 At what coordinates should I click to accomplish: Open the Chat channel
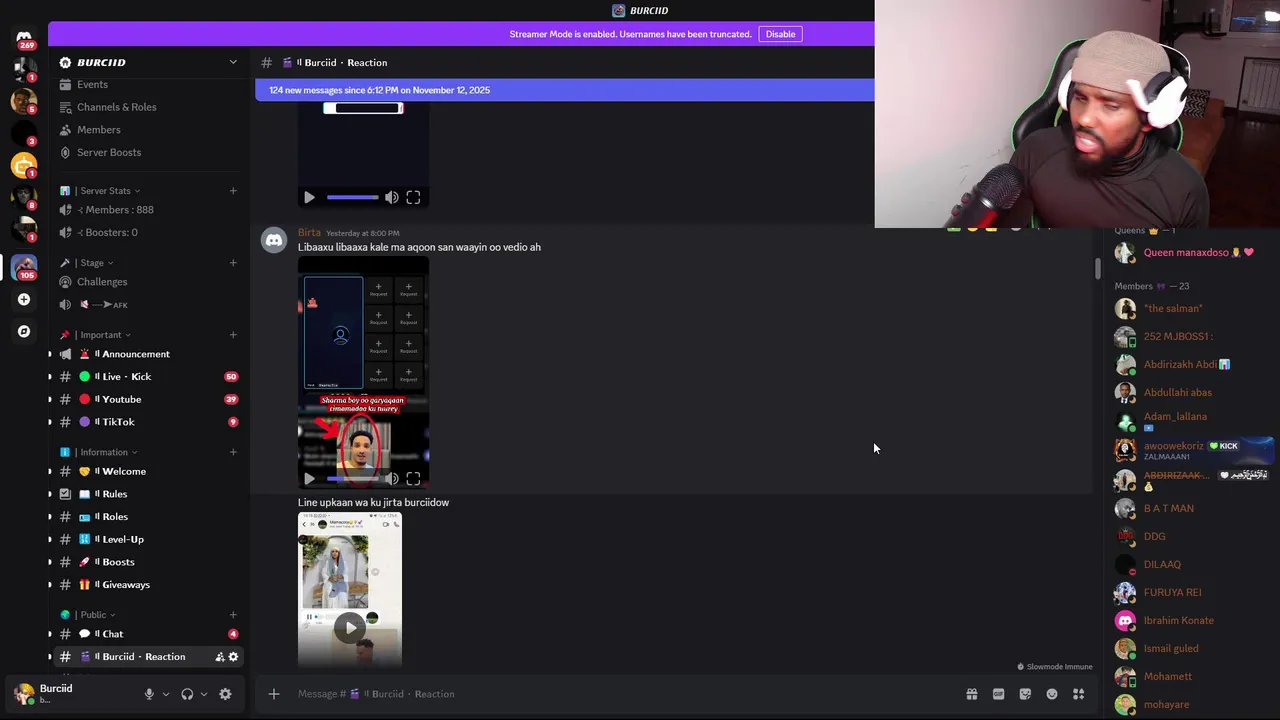148,634
